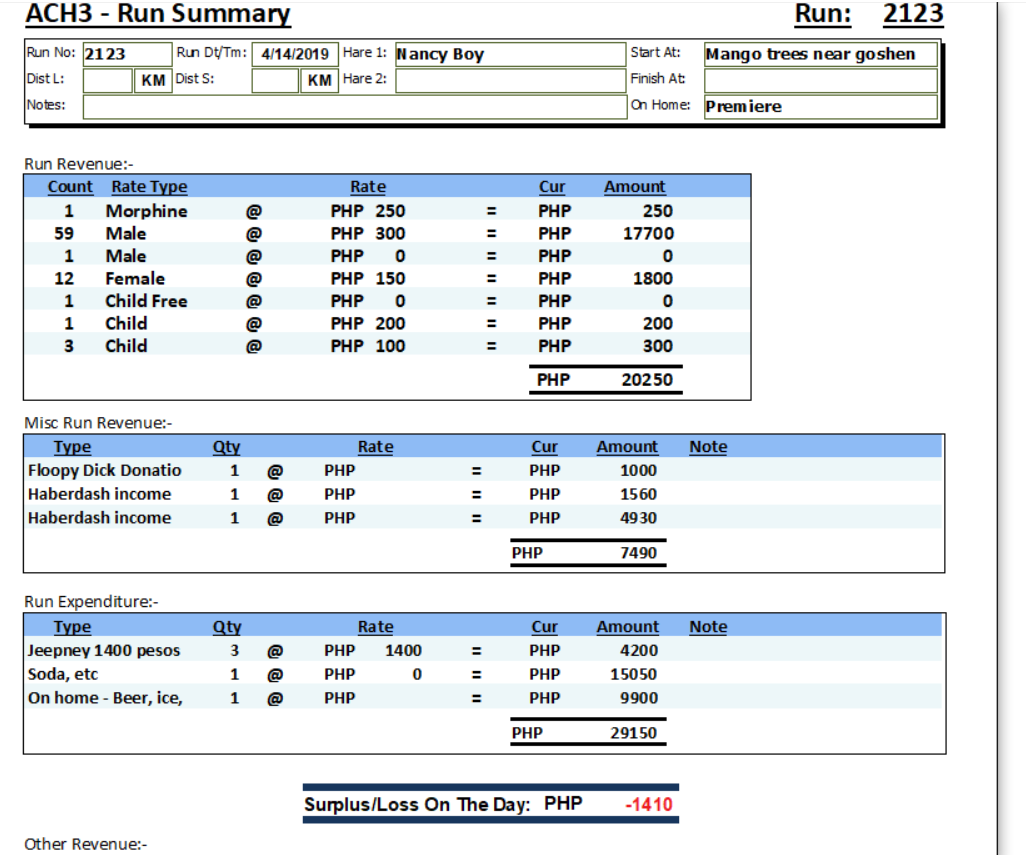Image resolution: width=1026 pixels, height=855 pixels.
Task: Click the Dist S distance field
Action: pos(275,80)
